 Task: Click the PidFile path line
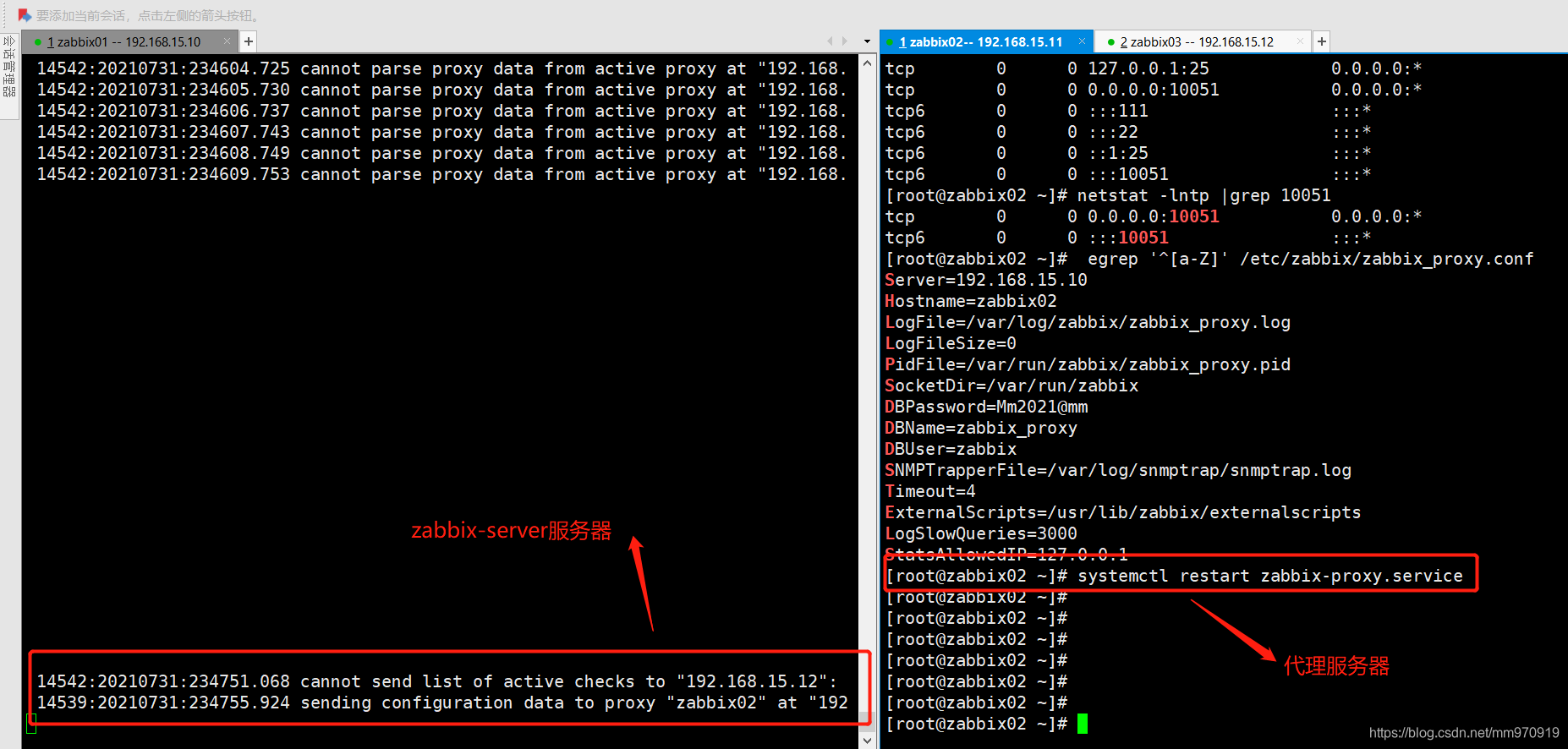click(1088, 364)
